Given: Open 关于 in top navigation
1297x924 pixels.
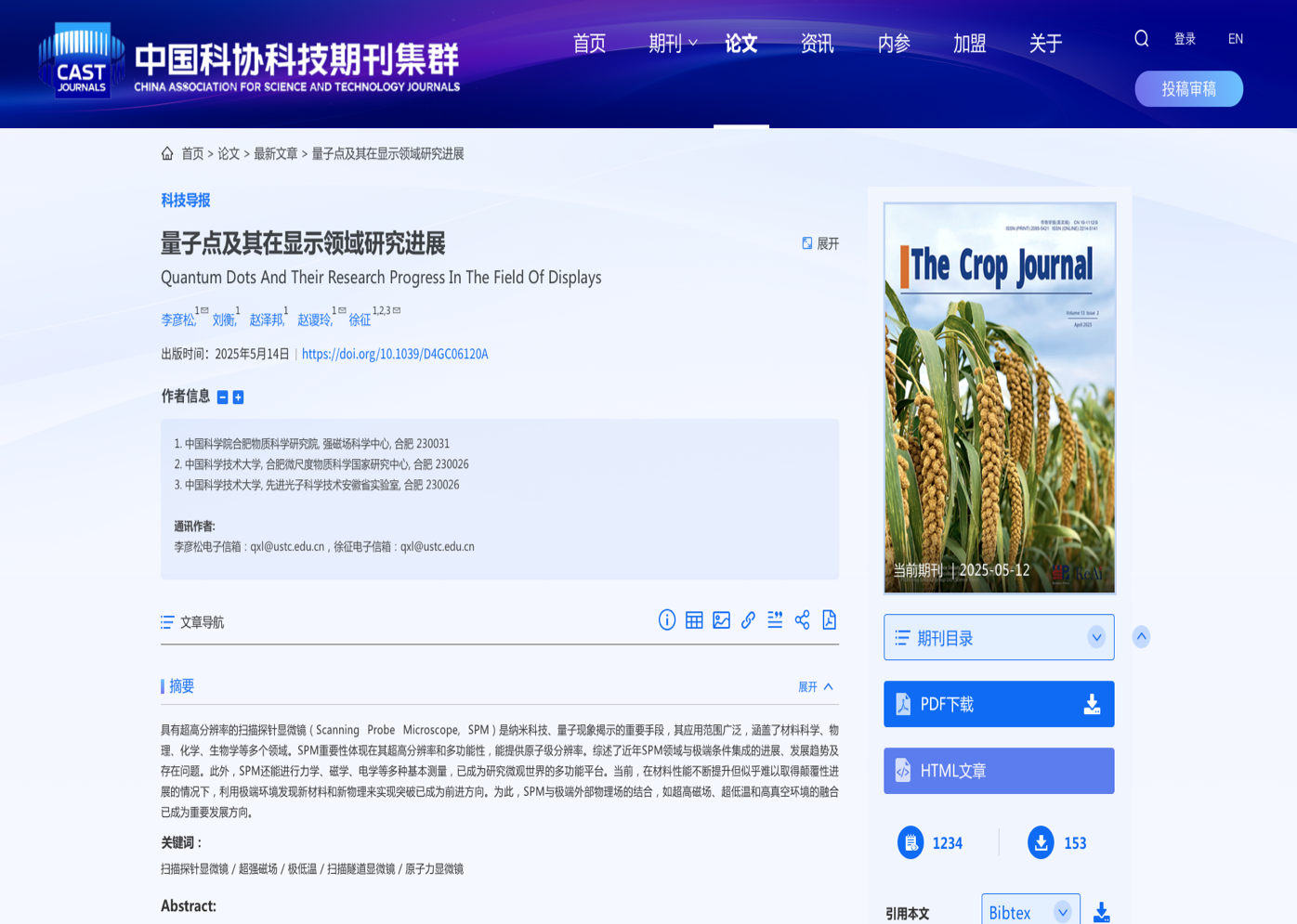Looking at the screenshot, I should [x=1045, y=44].
